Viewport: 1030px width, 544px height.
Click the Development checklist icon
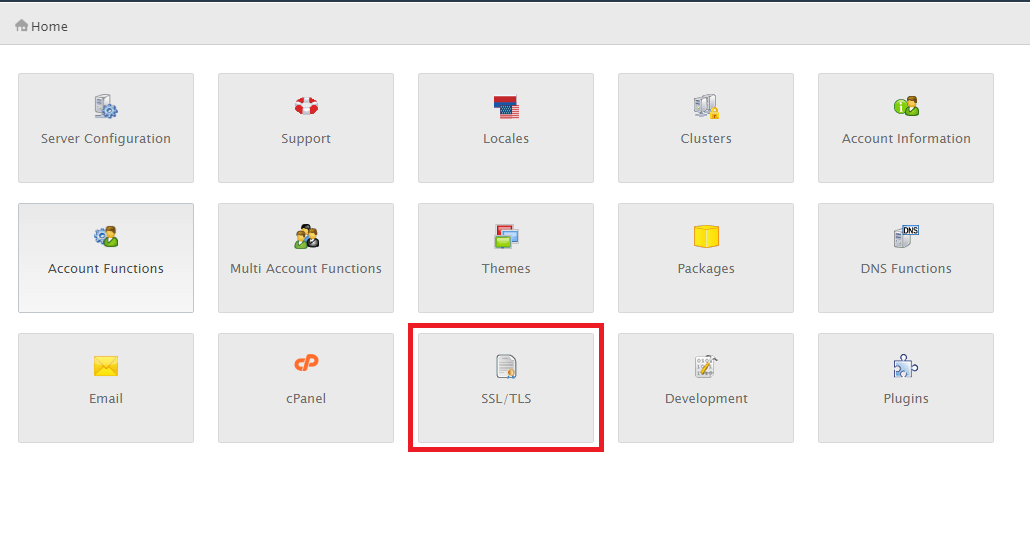coord(706,366)
